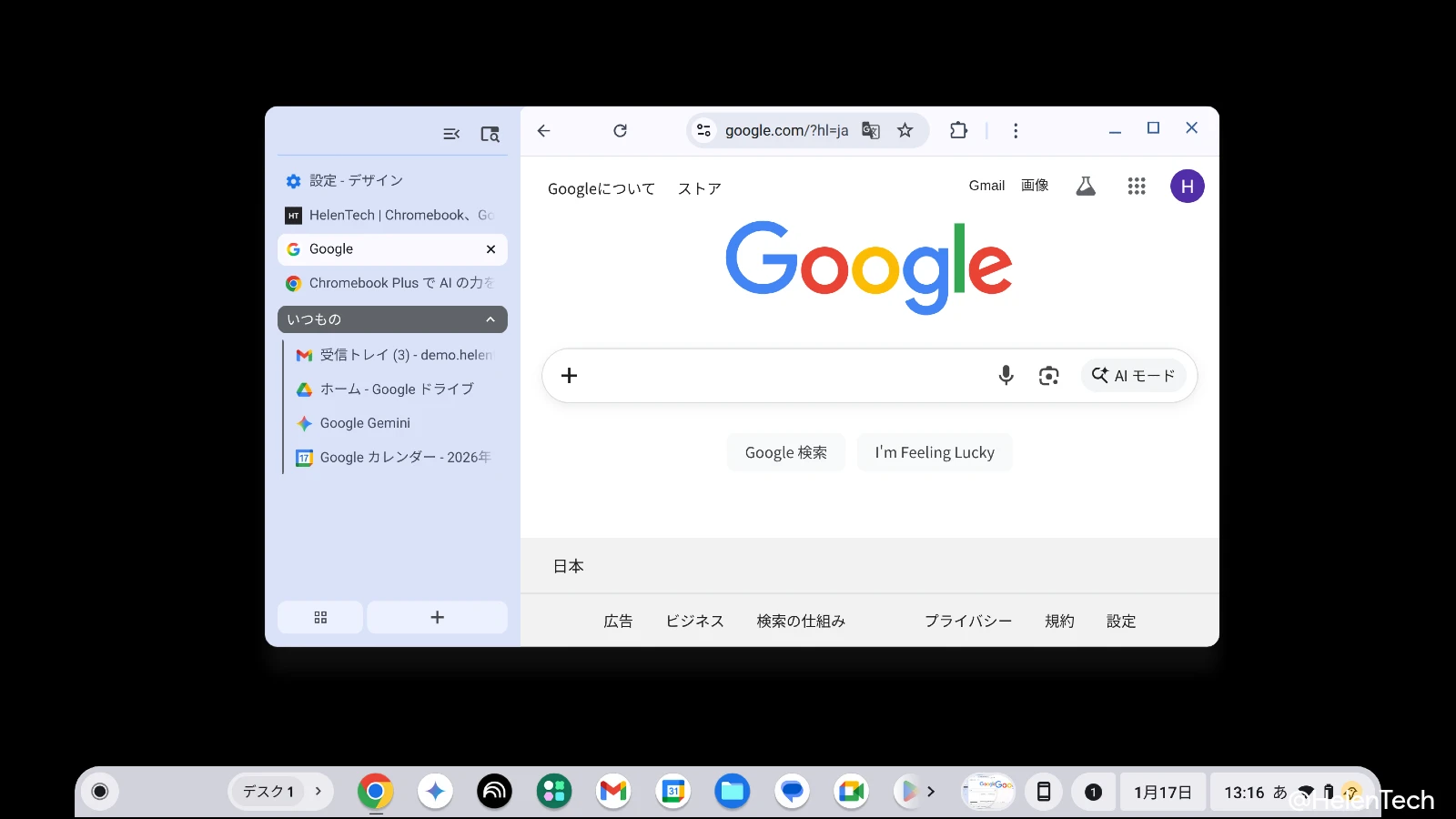The width and height of the screenshot is (1456, 819).
Task: Switch to the HelenTech tab in sidebar
Action: [x=389, y=215]
